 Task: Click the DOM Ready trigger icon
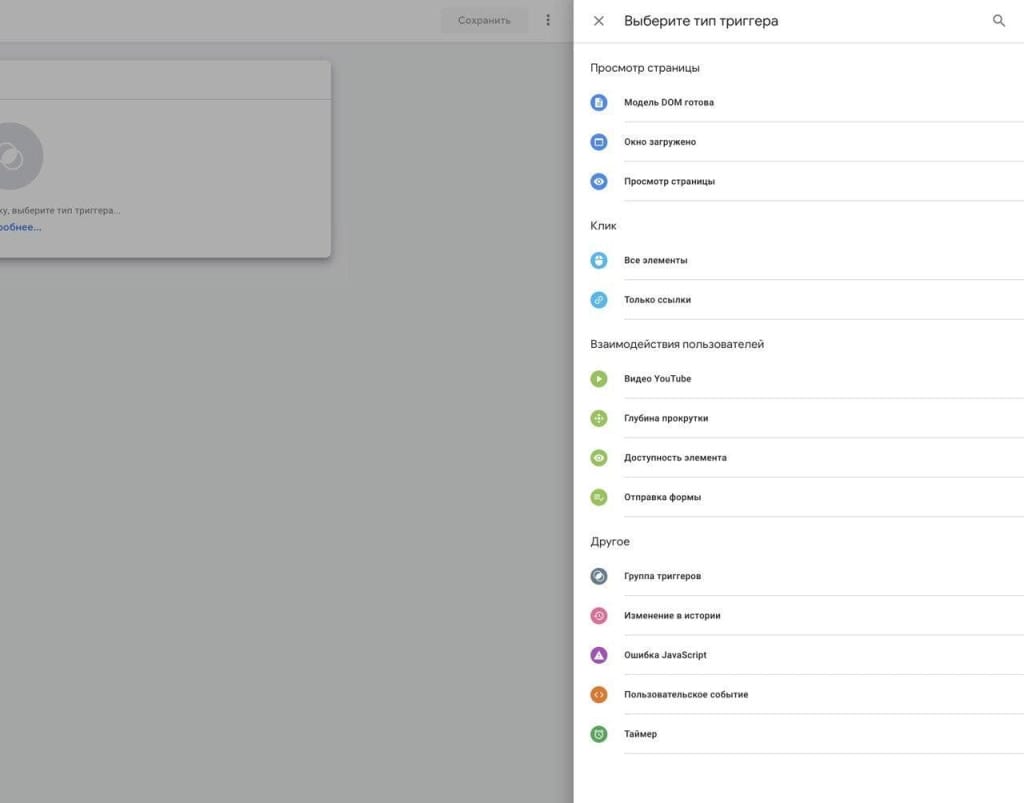(x=599, y=103)
